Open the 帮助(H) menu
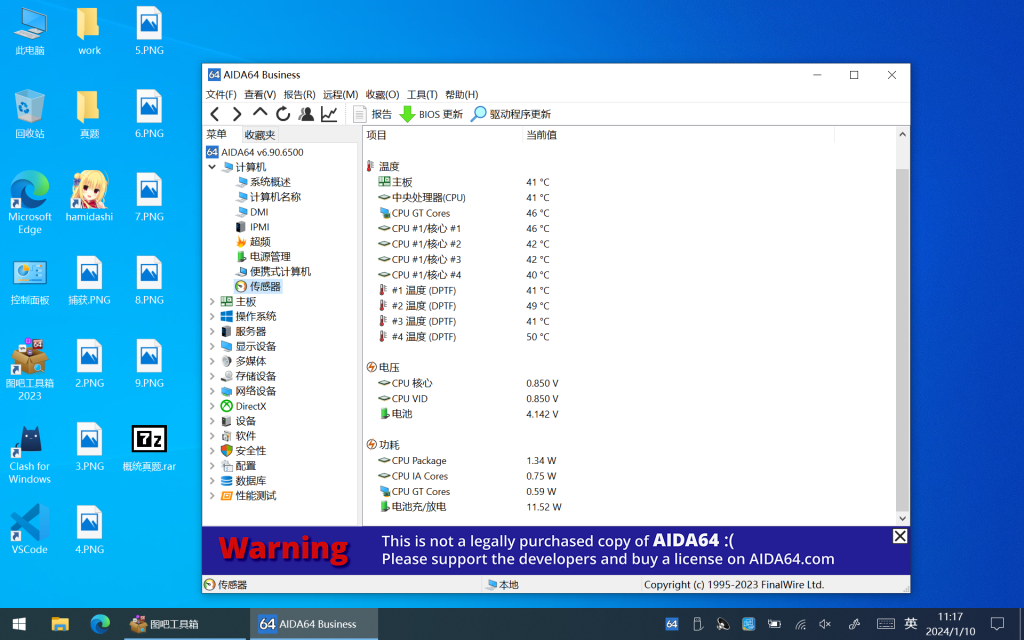This screenshot has width=1024, height=640. 462,95
